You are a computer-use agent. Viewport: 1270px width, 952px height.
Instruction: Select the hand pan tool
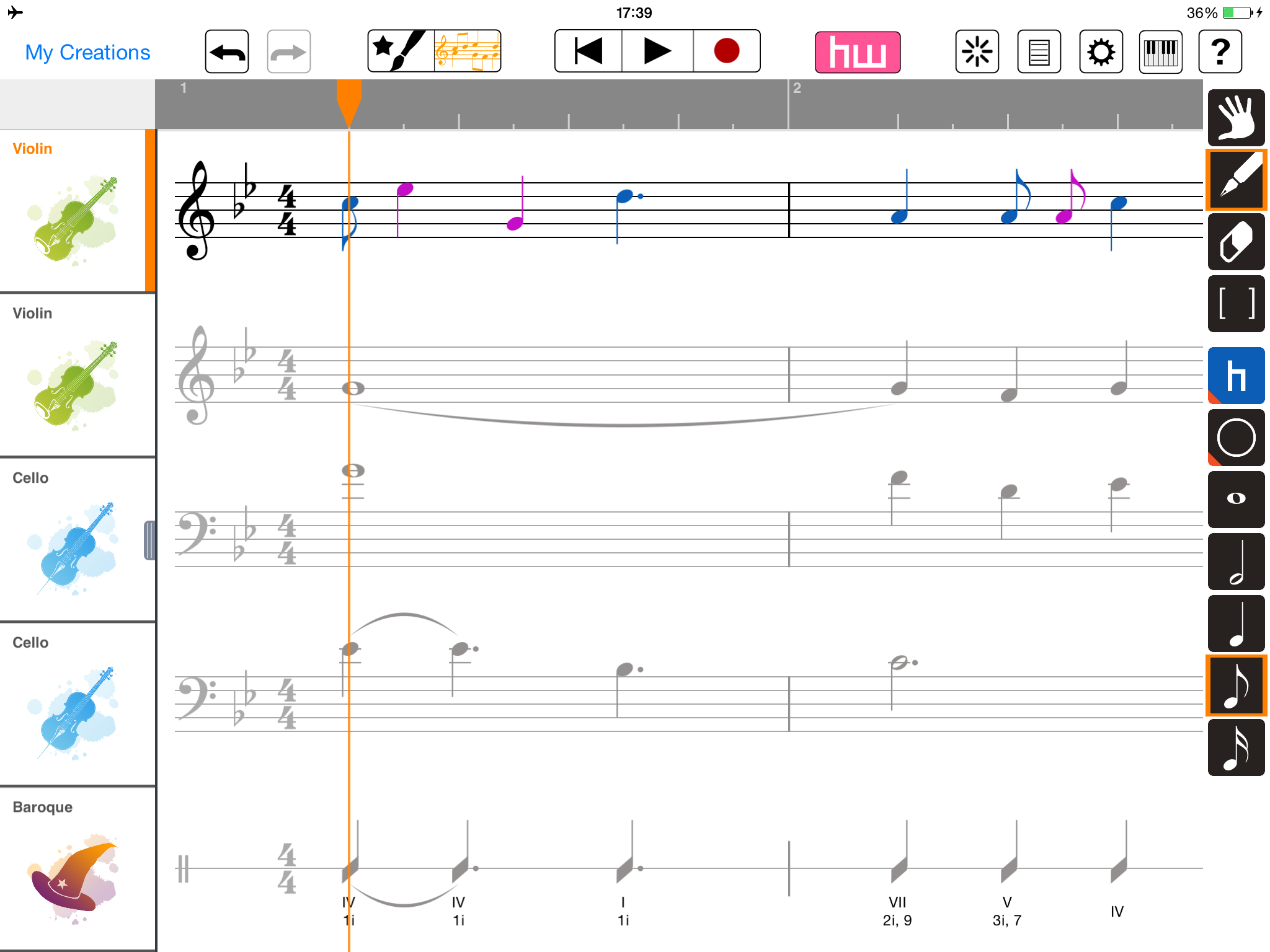click(x=1235, y=117)
